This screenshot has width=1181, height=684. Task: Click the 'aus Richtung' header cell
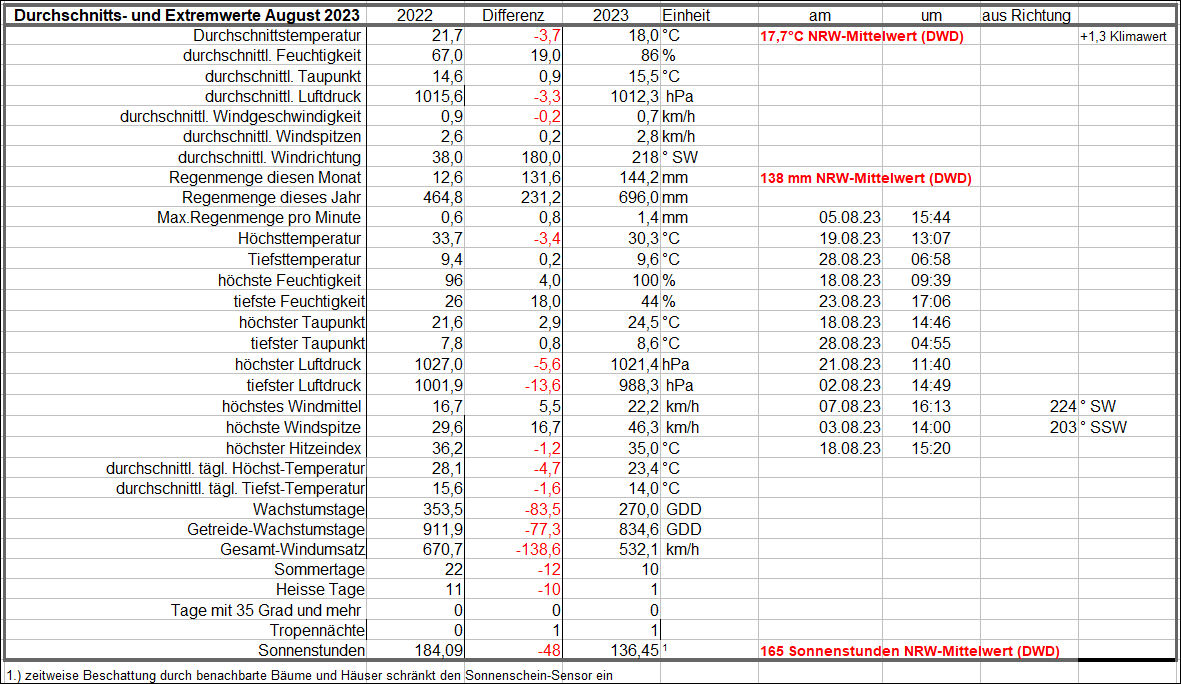[x=1027, y=15]
